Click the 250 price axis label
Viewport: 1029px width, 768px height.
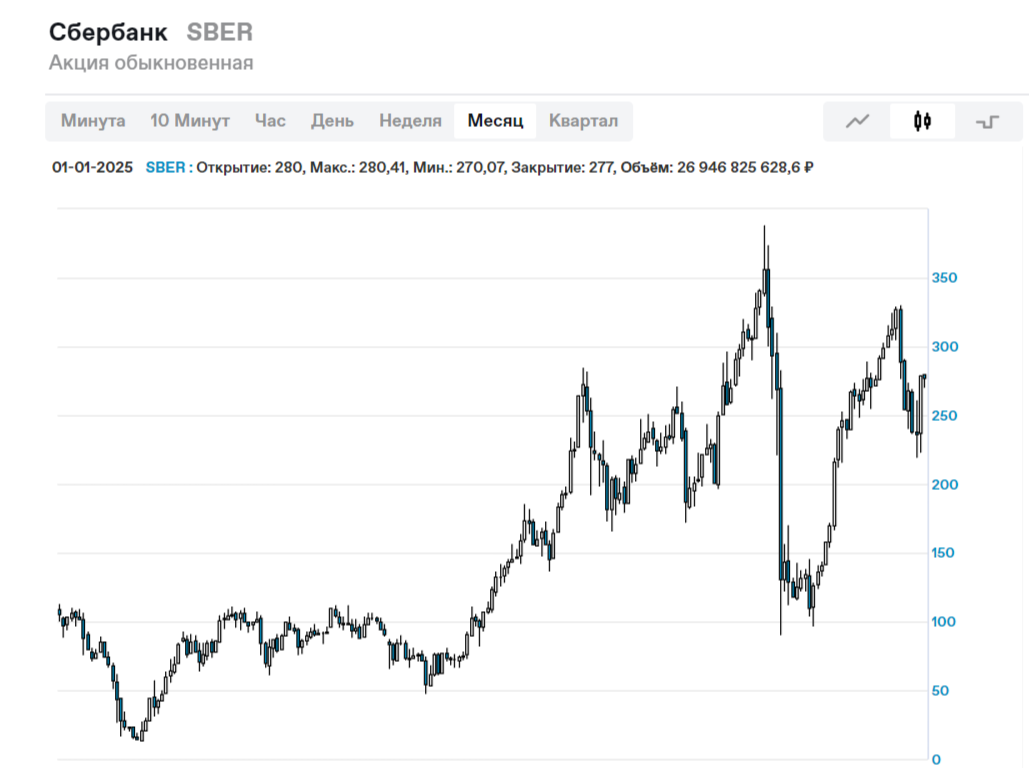[x=944, y=416]
